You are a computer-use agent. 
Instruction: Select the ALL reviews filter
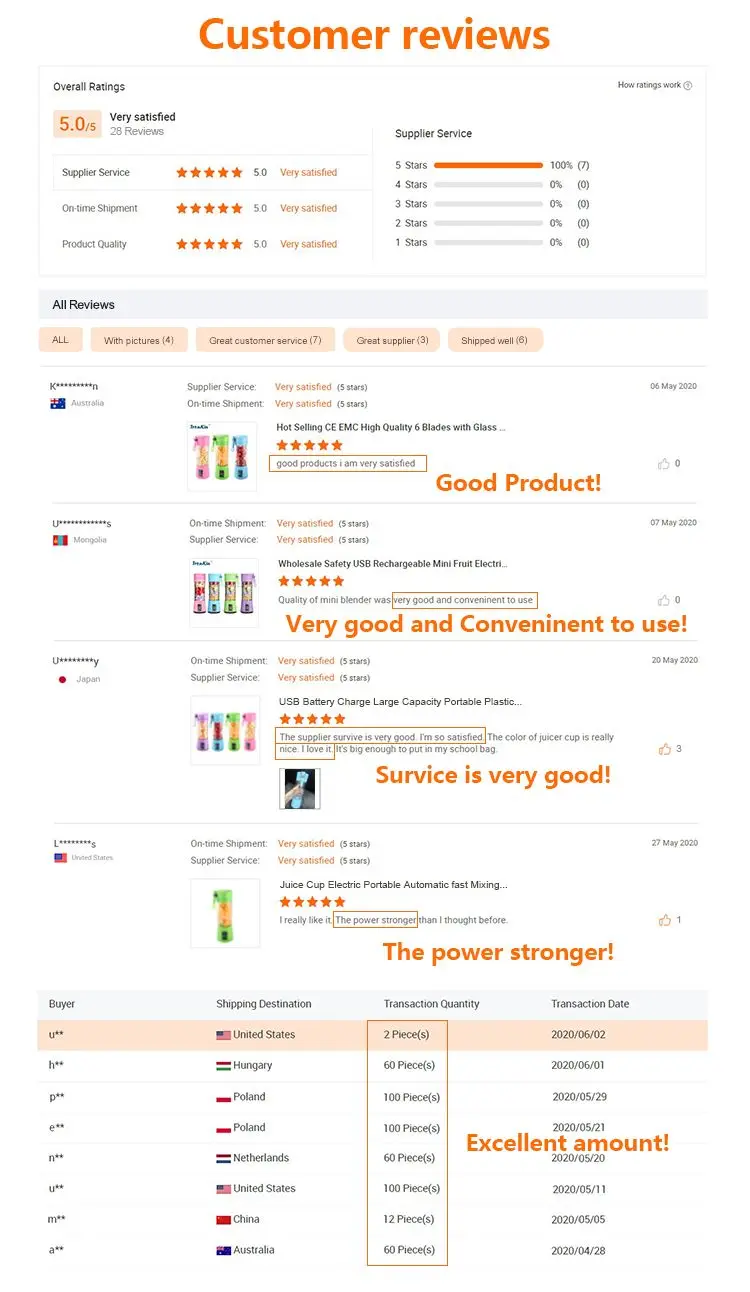point(61,340)
